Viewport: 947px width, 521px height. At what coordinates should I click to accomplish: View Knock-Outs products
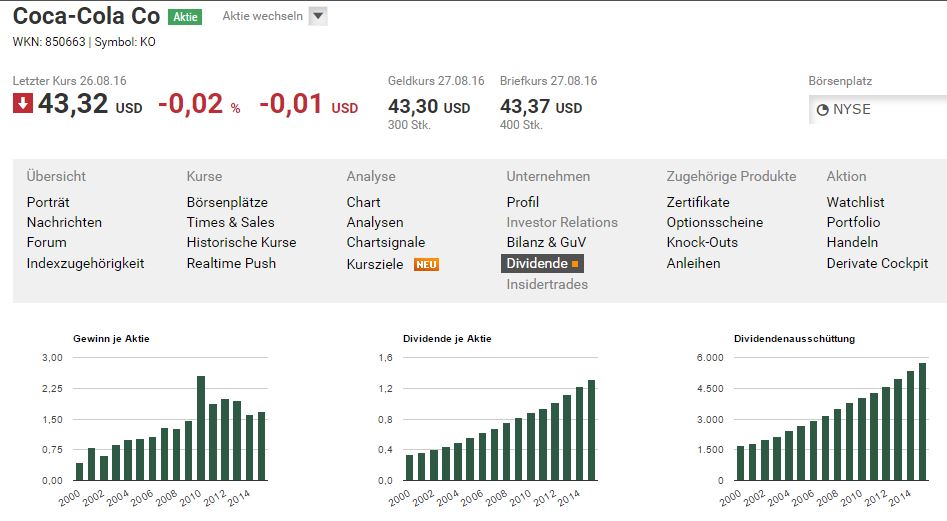point(702,242)
